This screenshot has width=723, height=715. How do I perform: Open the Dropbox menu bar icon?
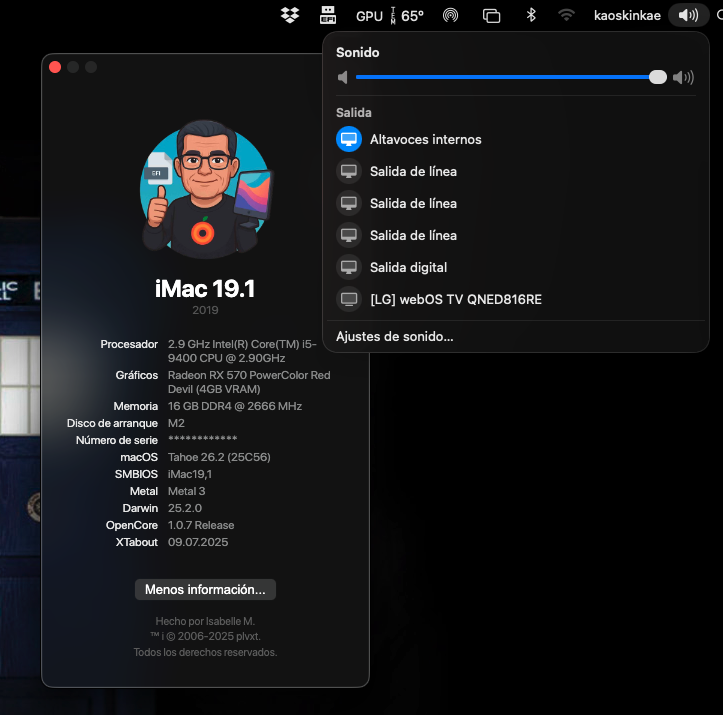(x=290, y=15)
